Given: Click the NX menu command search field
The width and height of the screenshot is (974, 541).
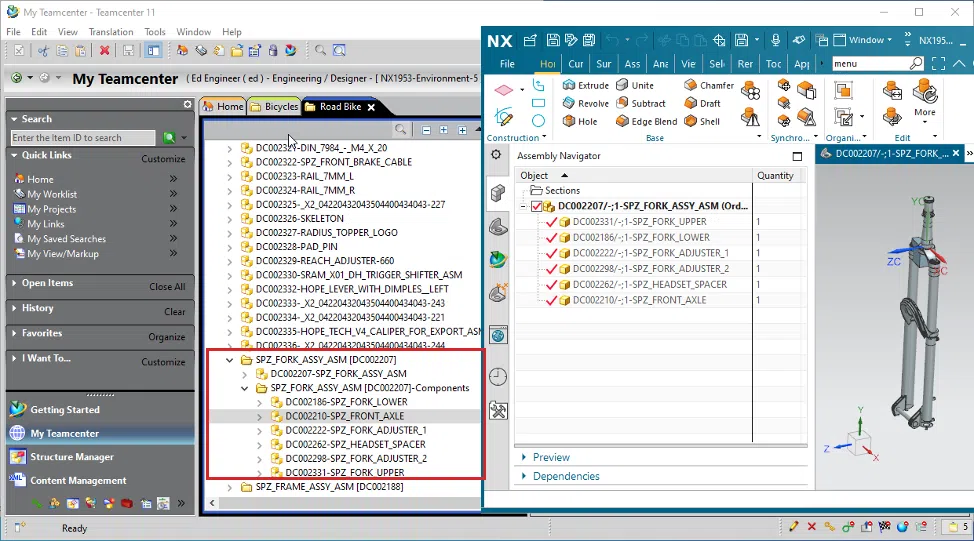Looking at the screenshot, I should 870,63.
